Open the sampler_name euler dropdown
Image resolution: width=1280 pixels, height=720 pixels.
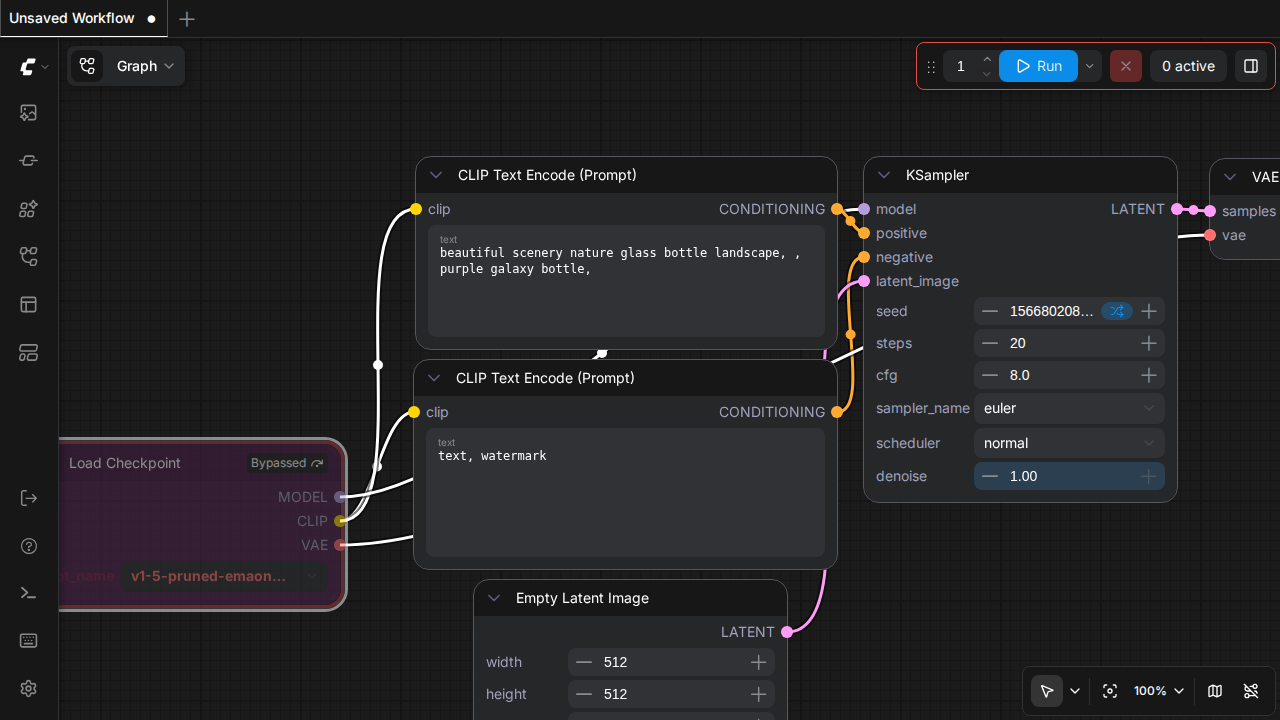point(1068,408)
